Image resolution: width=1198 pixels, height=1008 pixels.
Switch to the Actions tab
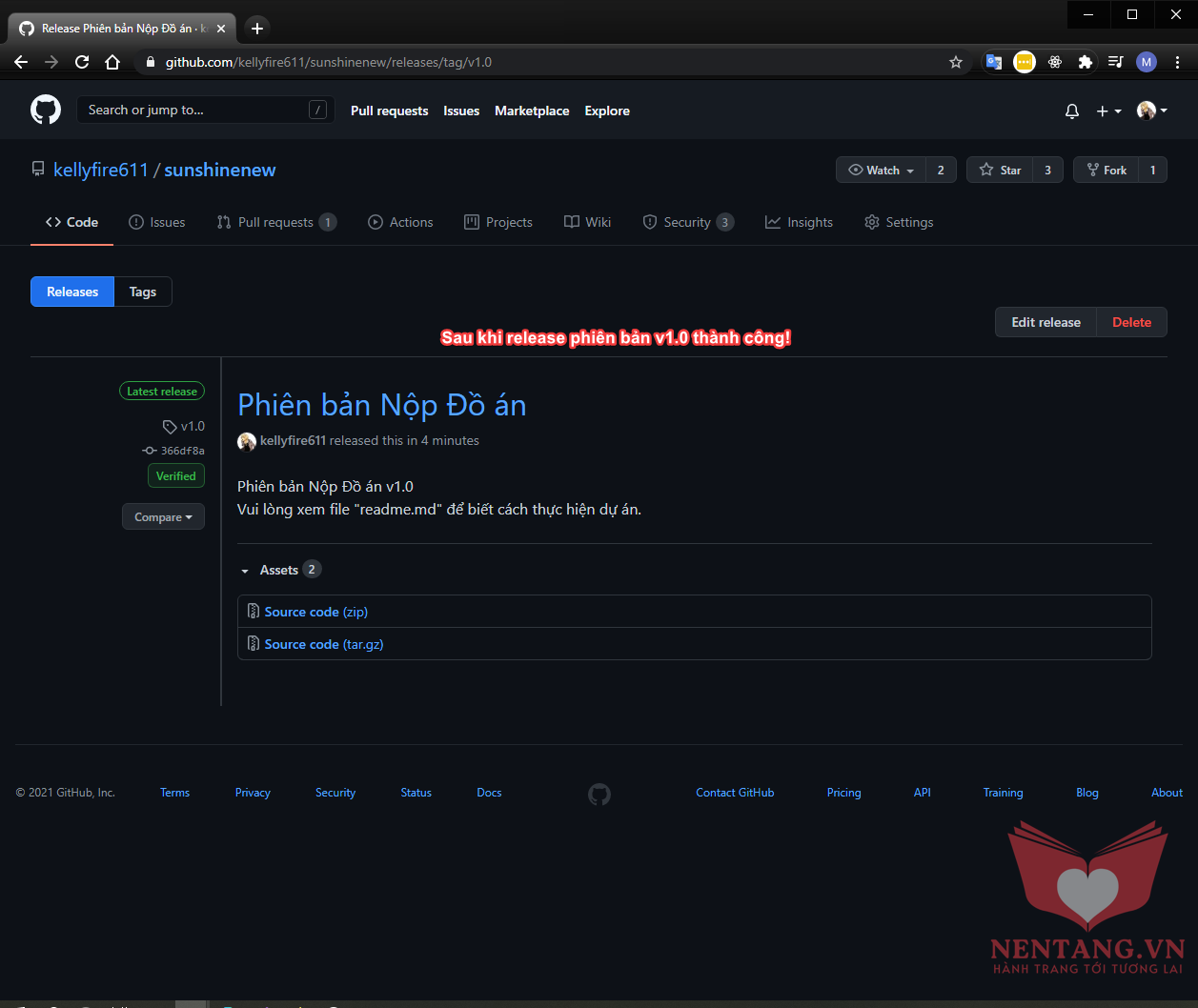(400, 222)
